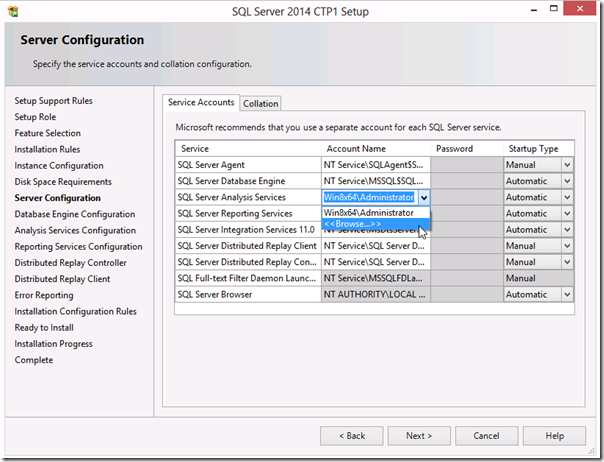Click Instance Configuration step in sidebar

(x=59, y=166)
